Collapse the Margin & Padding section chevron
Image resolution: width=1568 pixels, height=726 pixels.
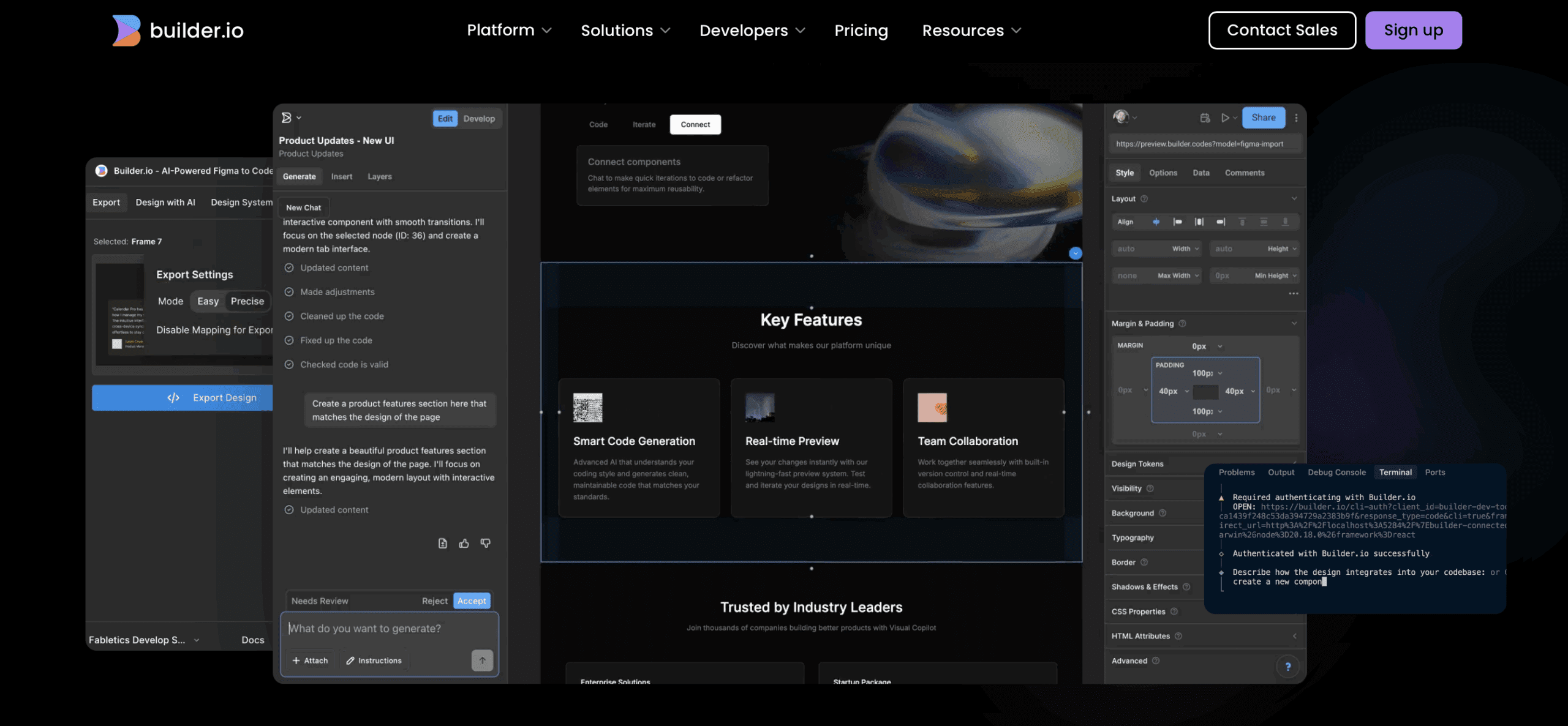[1294, 324]
